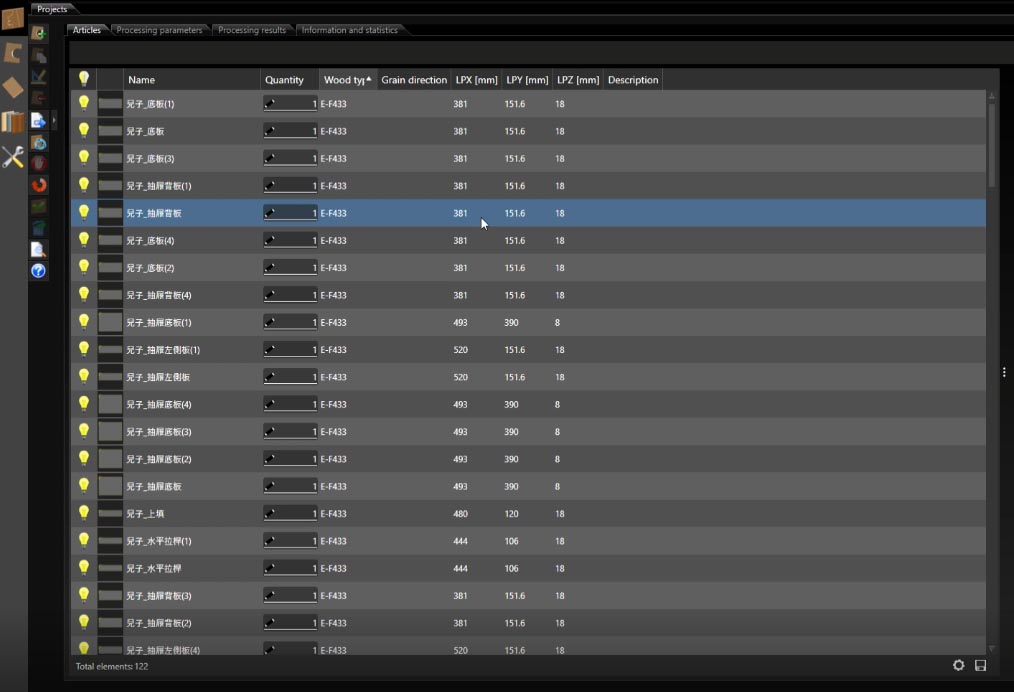Click the add project green plus icon
This screenshot has height=692, width=1014.
pos(38,33)
